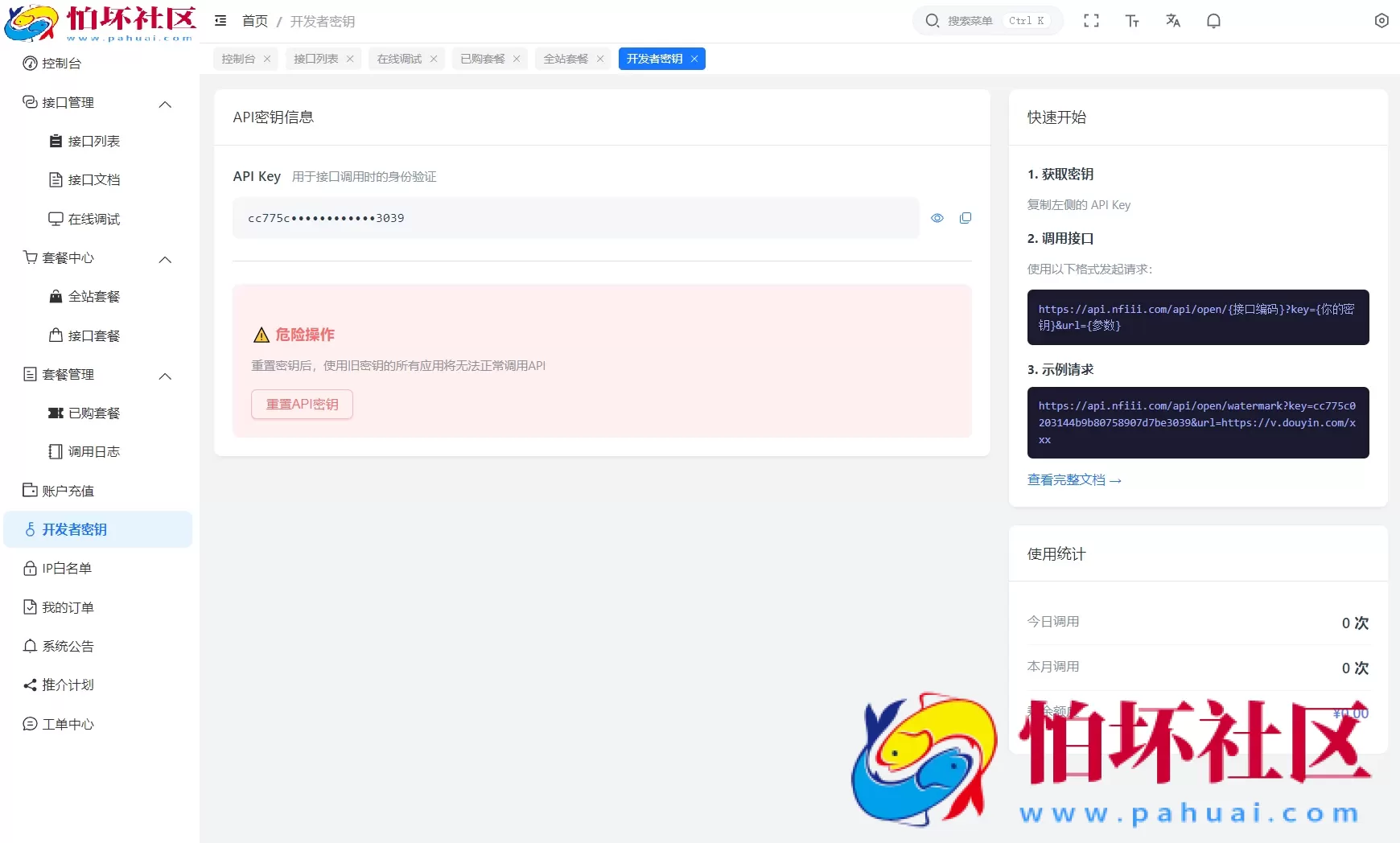Collapse the 套餐管理 group
This screenshot has height=843, width=1400.
[165, 376]
